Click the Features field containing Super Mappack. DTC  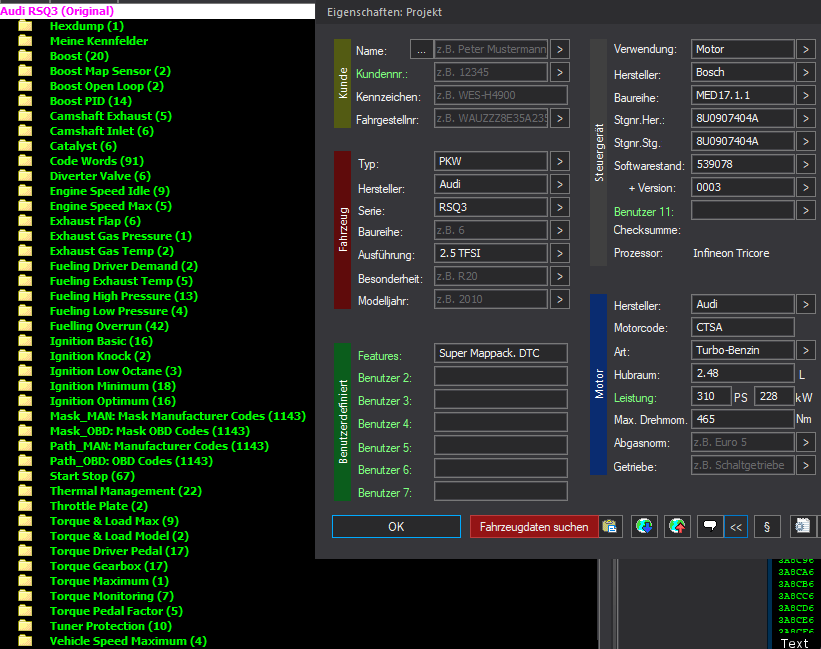pyautogui.click(x=501, y=353)
